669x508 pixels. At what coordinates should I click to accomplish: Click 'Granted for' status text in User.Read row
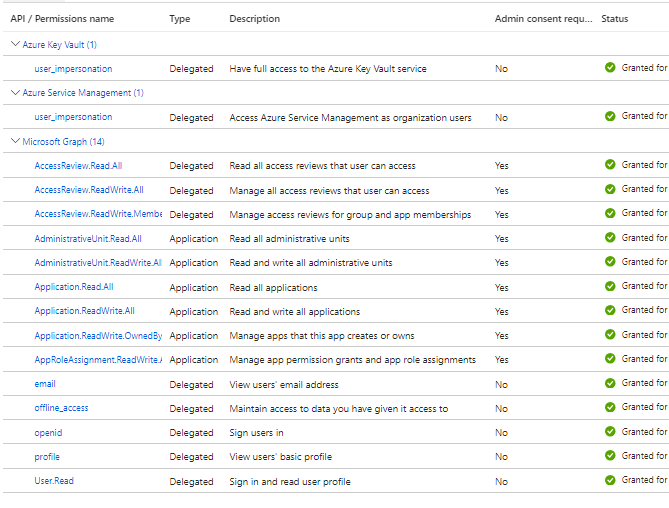pos(644,480)
